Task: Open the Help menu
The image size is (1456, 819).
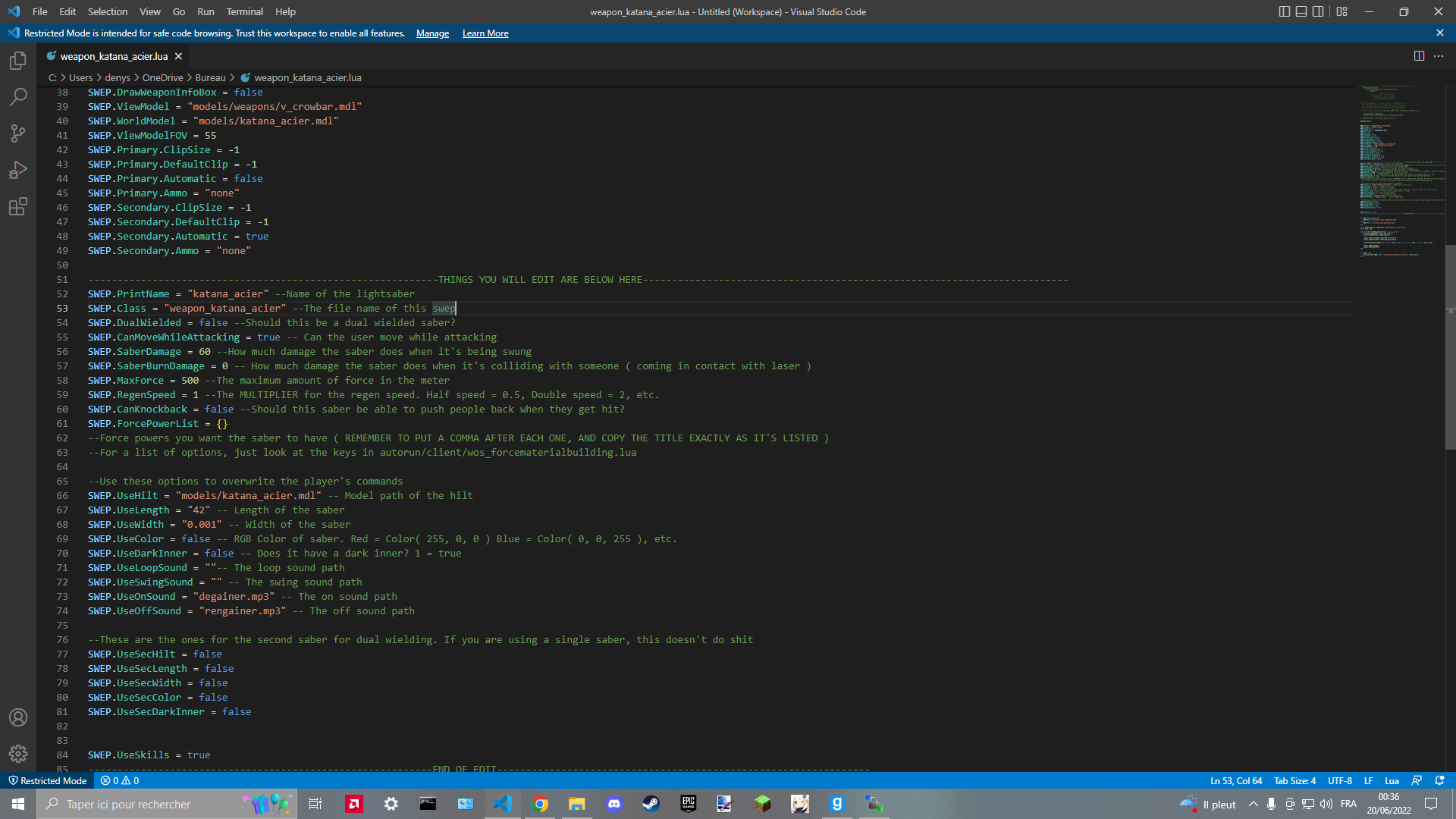Action: click(285, 11)
